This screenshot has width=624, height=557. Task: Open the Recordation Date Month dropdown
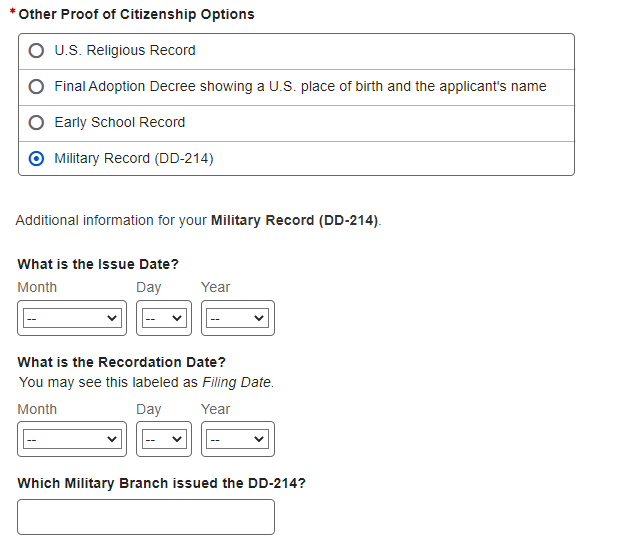click(x=71, y=439)
